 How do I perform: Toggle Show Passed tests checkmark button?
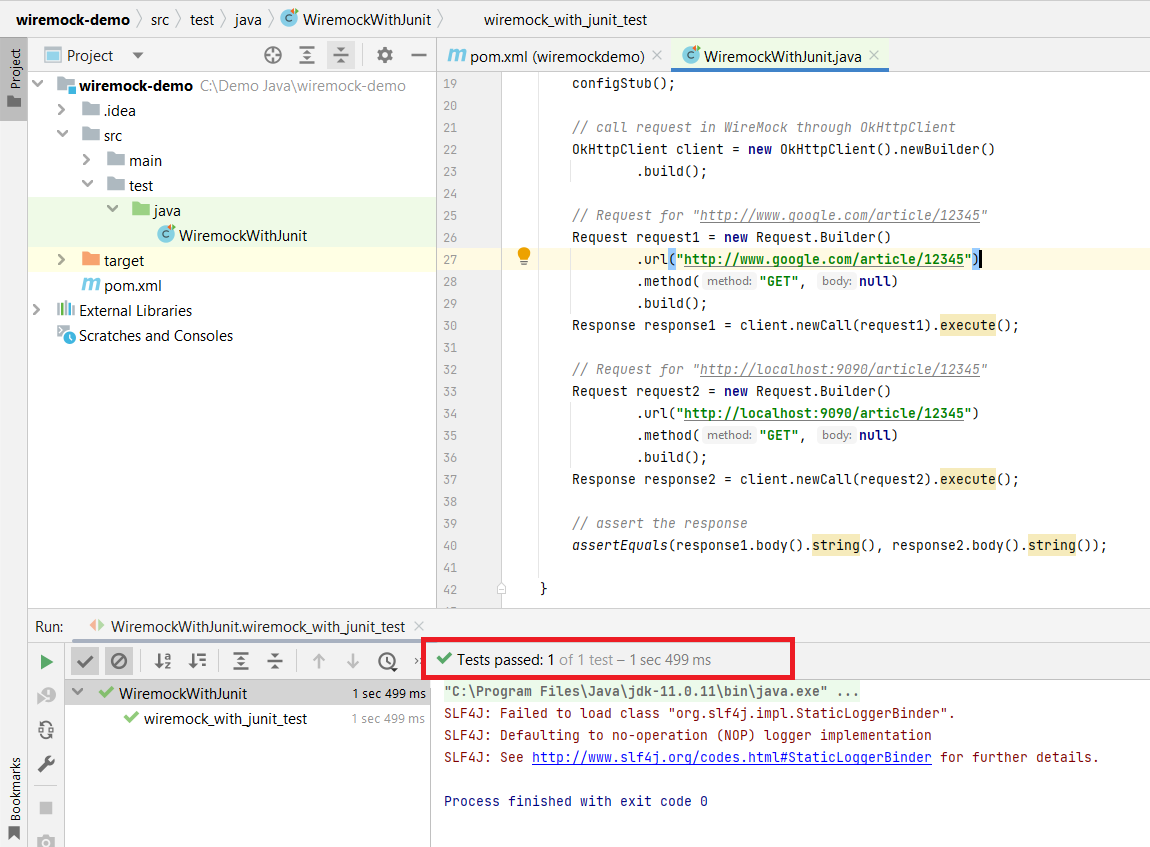[x=86, y=661]
